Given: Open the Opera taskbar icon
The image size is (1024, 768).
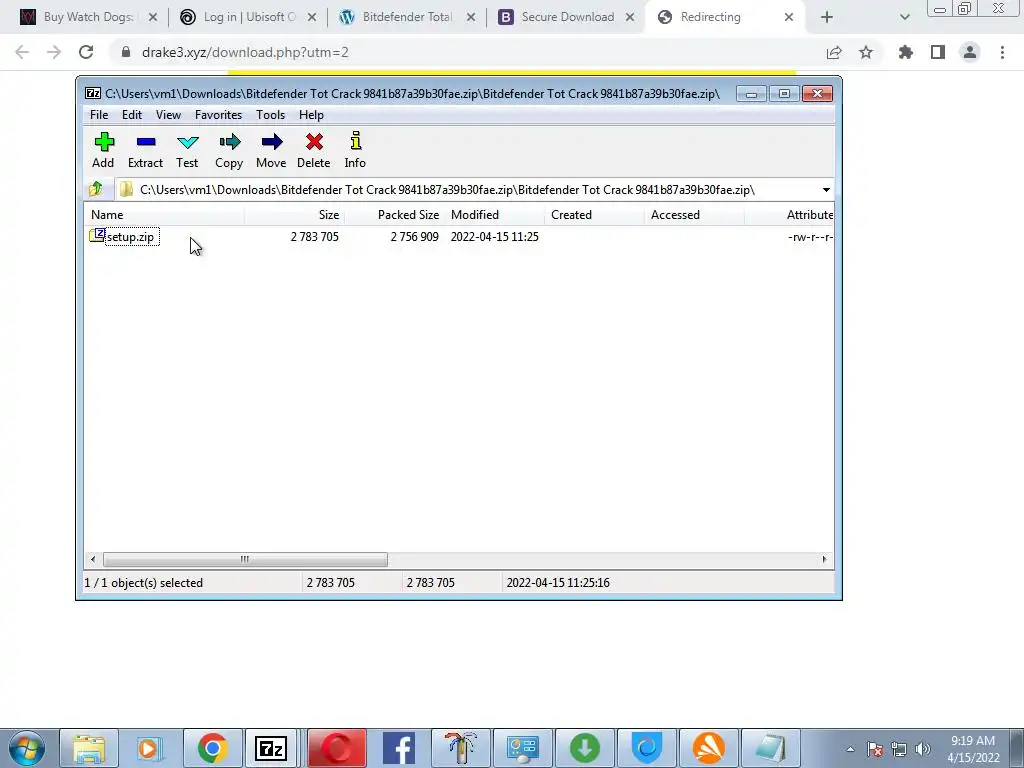Looking at the screenshot, I should click(337, 748).
